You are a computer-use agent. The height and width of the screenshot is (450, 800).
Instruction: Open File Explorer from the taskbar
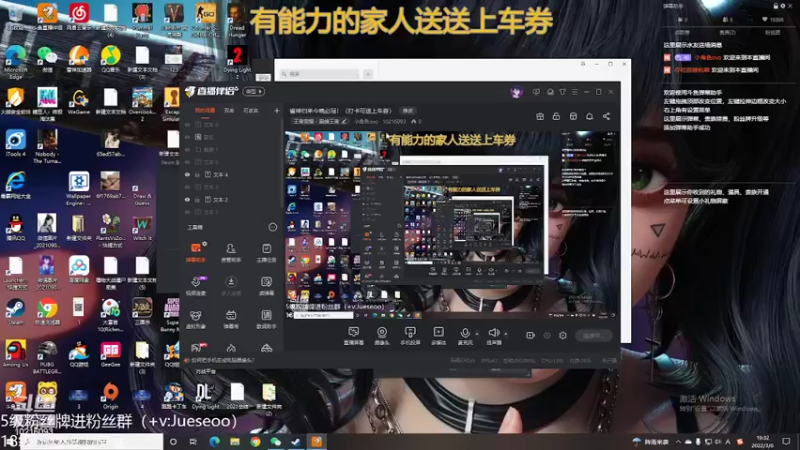(235, 442)
